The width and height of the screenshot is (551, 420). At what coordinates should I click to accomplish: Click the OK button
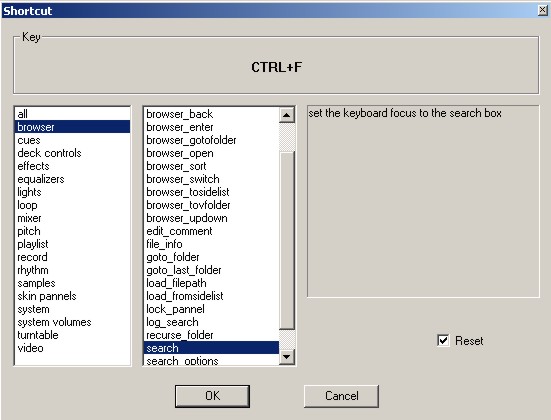pyautogui.click(x=212, y=396)
